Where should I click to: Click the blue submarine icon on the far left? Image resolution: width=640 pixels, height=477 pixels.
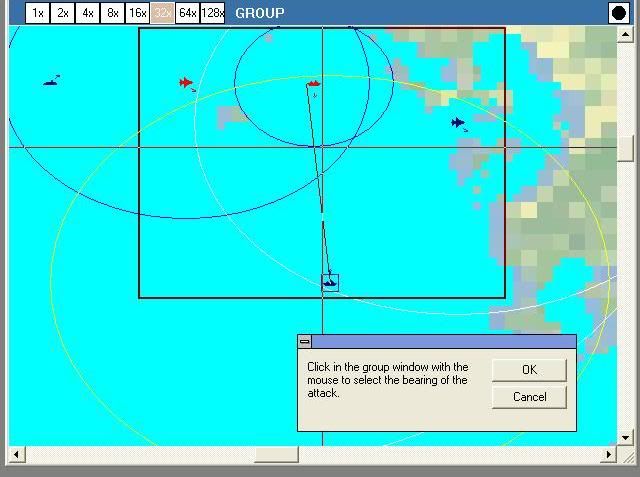pos(50,83)
